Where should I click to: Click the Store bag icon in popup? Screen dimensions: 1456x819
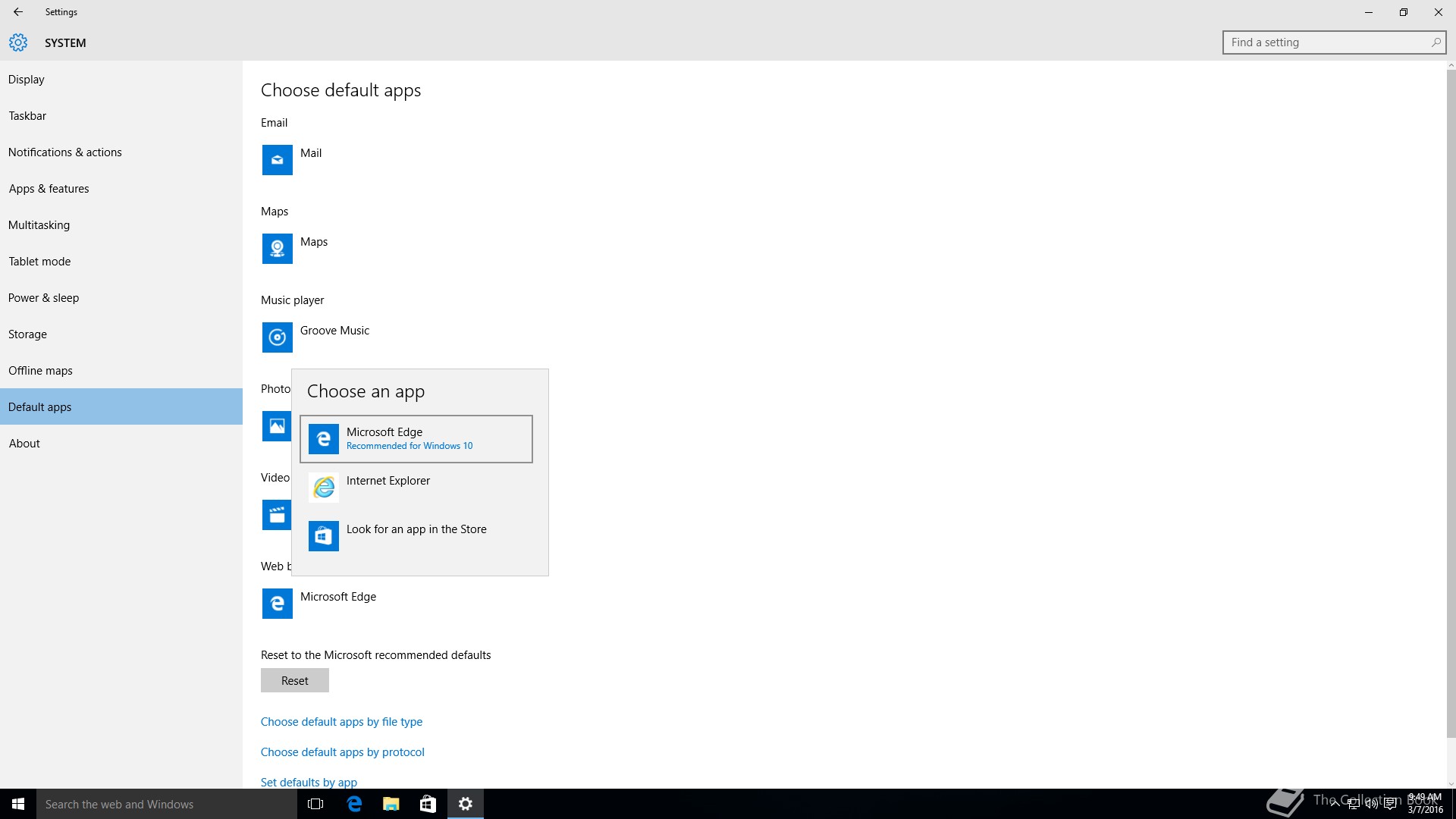(324, 536)
